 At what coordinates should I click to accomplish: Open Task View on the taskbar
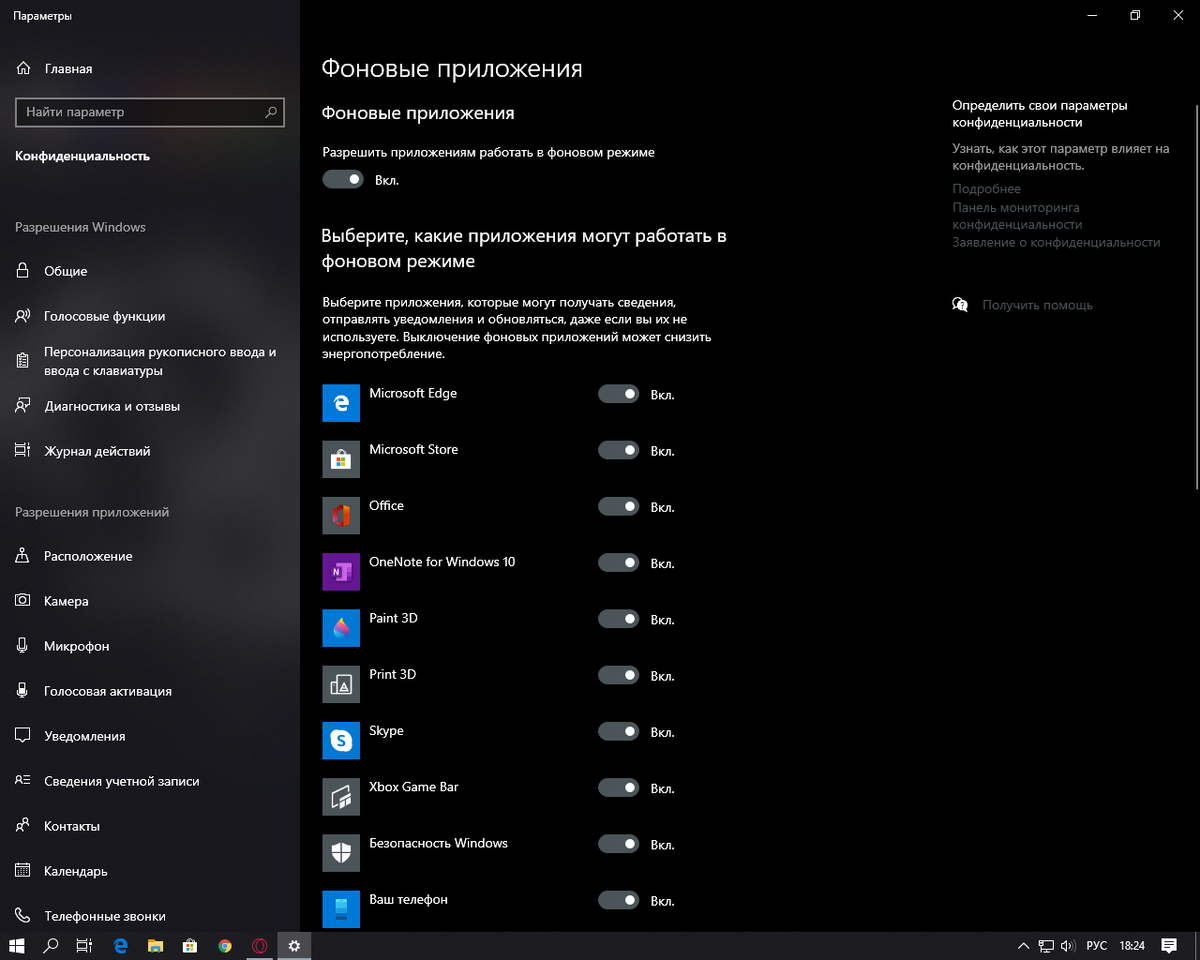(x=85, y=945)
